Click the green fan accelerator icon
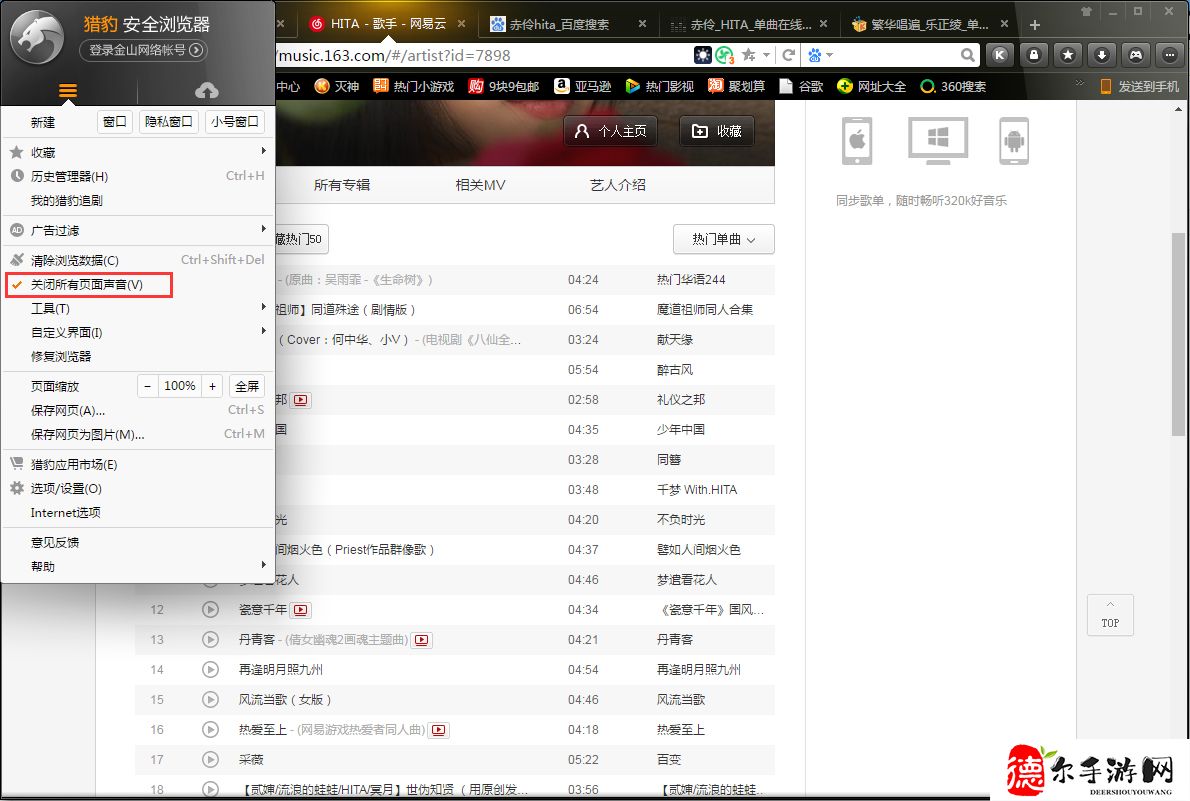This screenshot has width=1190, height=801. pyautogui.click(x=725, y=55)
